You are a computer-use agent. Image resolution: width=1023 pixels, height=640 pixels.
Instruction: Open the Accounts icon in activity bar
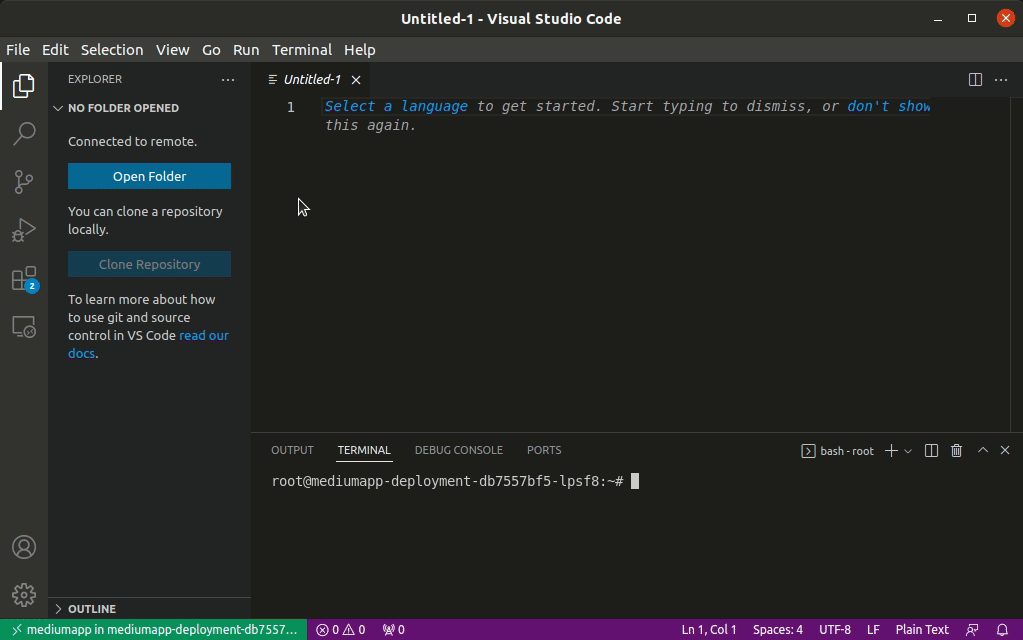(x=23, y=547)
